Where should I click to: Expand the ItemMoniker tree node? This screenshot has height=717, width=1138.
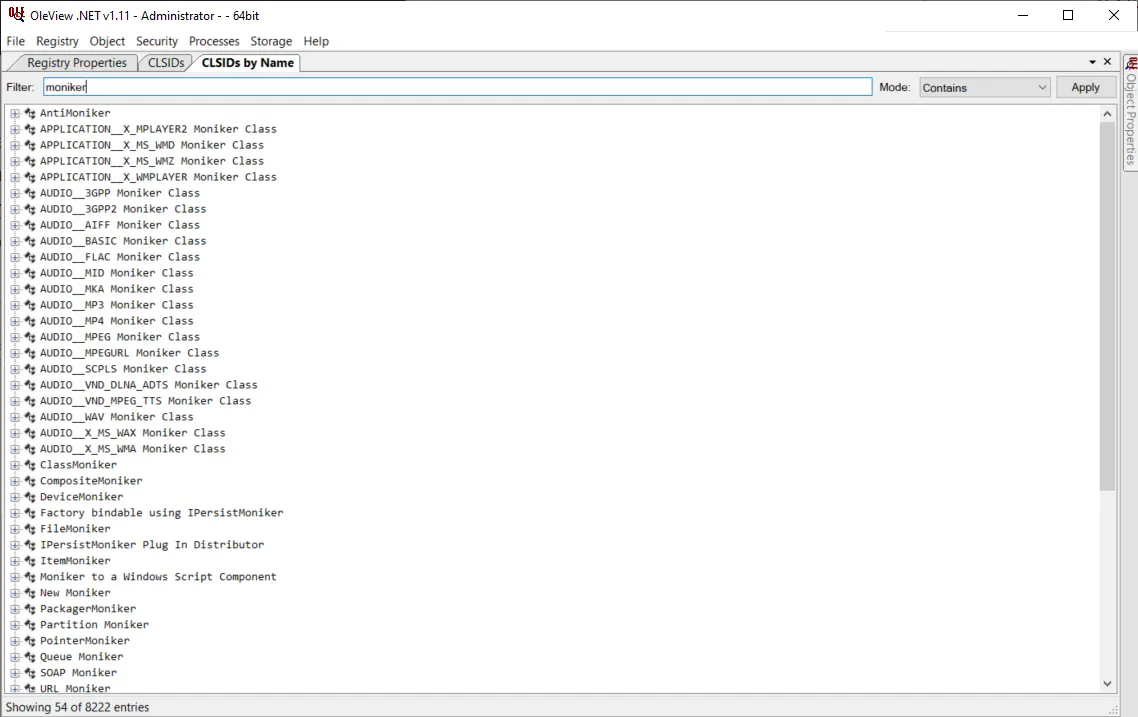pos(15,561)
